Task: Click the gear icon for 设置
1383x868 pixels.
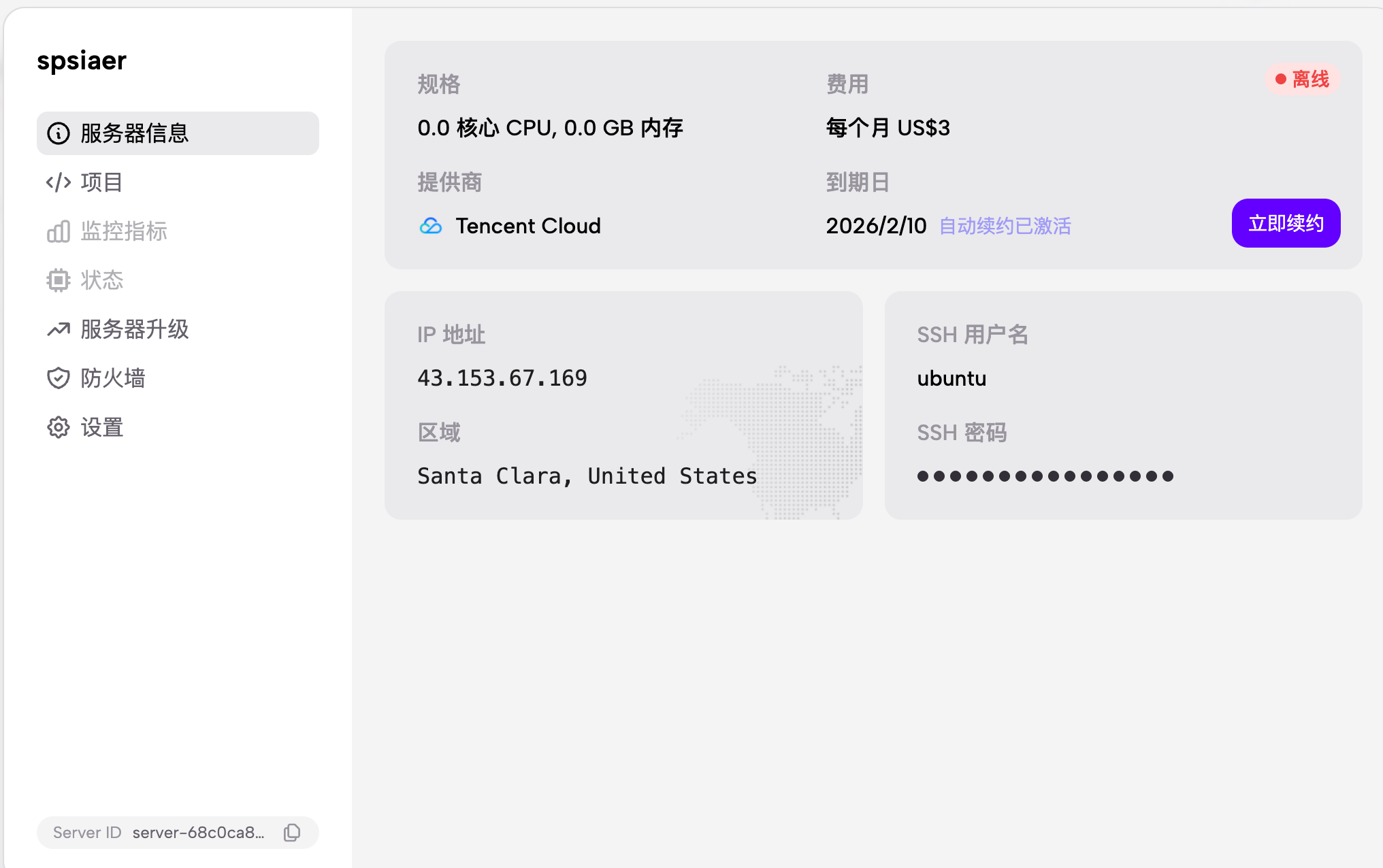Action: 59,427
